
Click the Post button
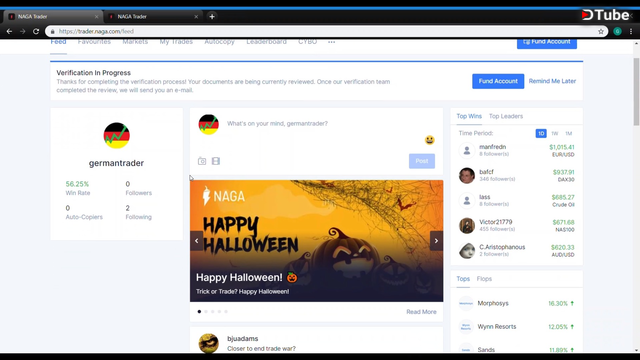(422, 161)
